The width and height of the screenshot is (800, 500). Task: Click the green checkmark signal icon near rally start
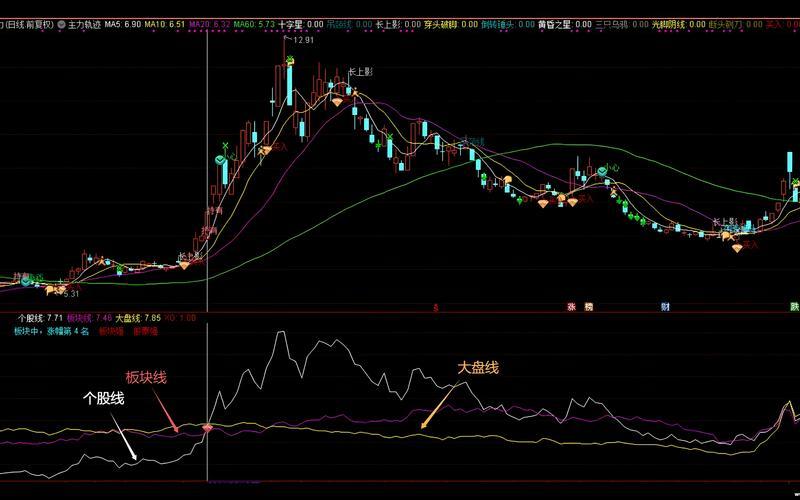click(x=219, y=160)
